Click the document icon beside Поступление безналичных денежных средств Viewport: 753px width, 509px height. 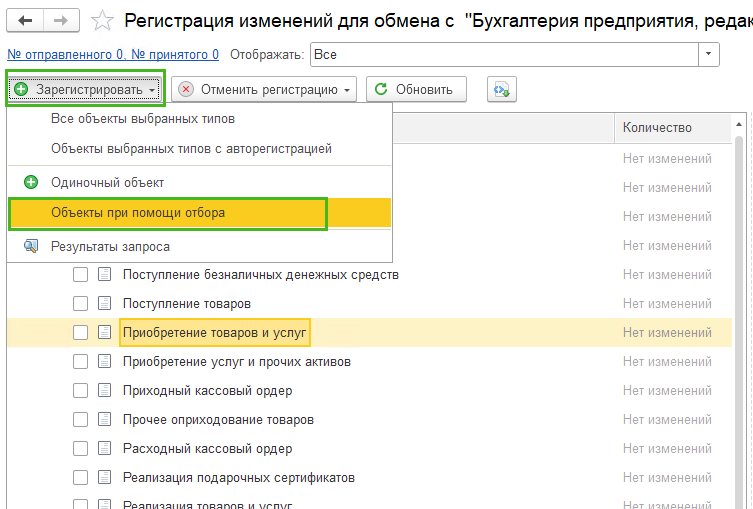pyautogui.click(x=104, y=274)
